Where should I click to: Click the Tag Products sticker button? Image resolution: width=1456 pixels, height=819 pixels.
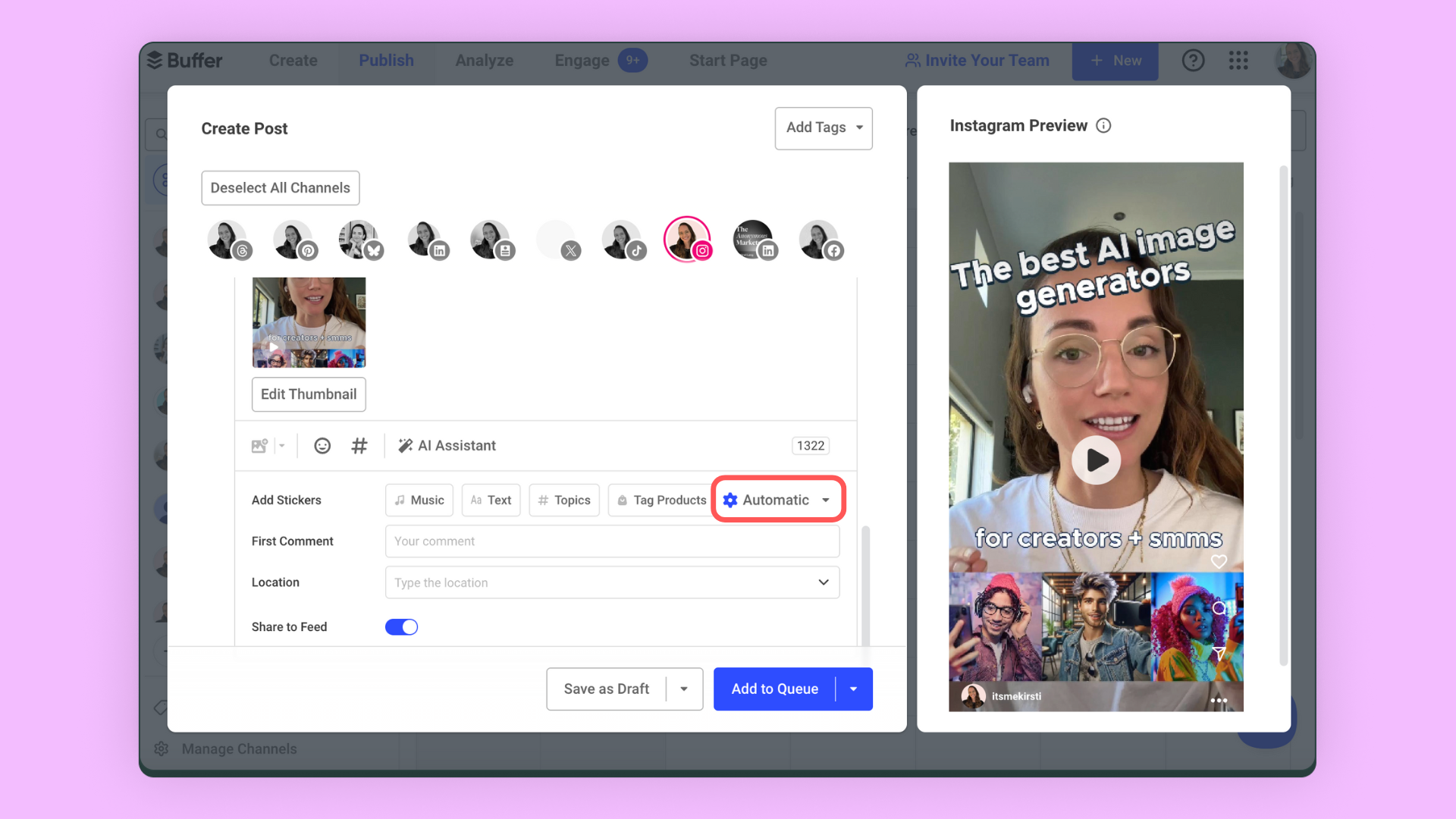[x=660, y=500]
